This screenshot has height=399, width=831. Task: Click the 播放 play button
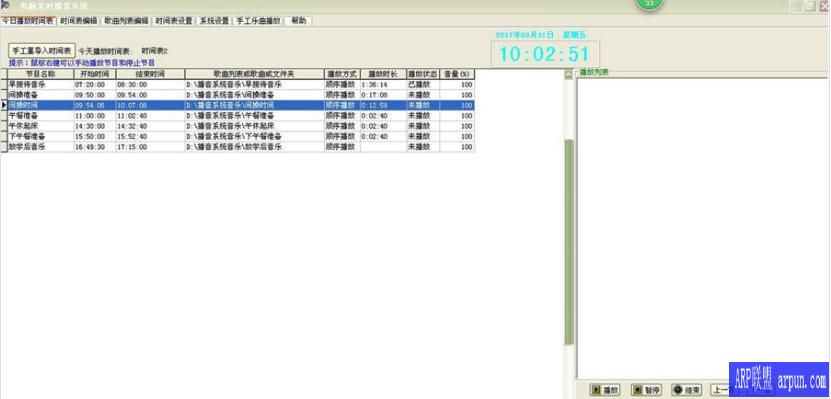pyautogui.click(x=605, y=389)
